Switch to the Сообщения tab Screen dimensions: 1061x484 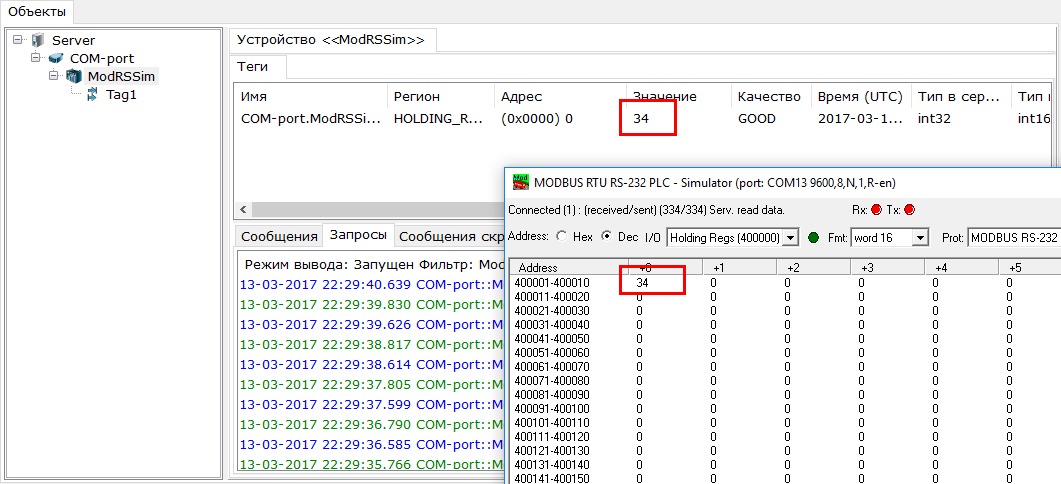279,236
